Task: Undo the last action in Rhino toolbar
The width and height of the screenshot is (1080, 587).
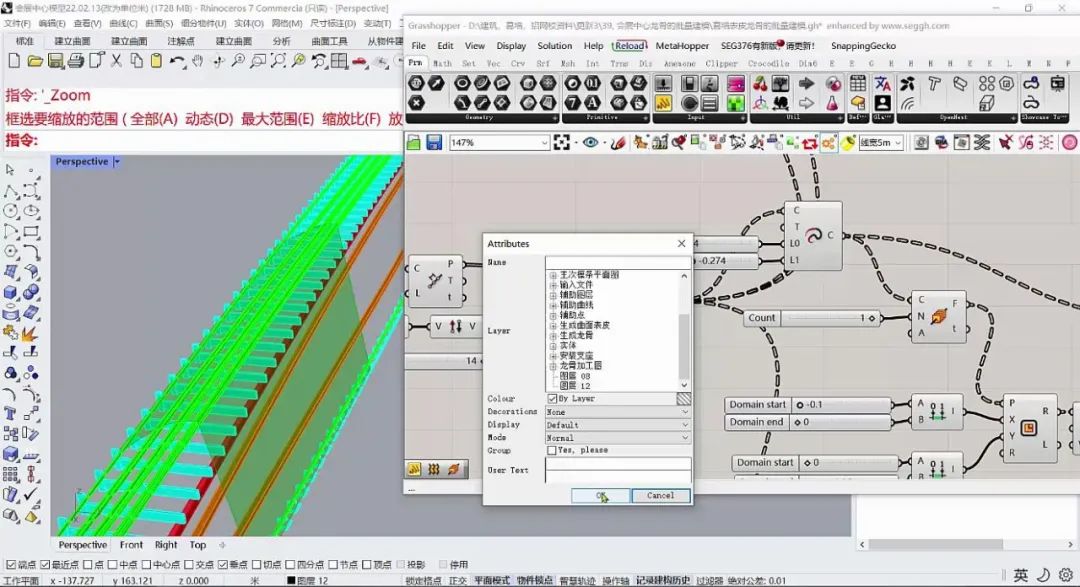Action: 178,61
